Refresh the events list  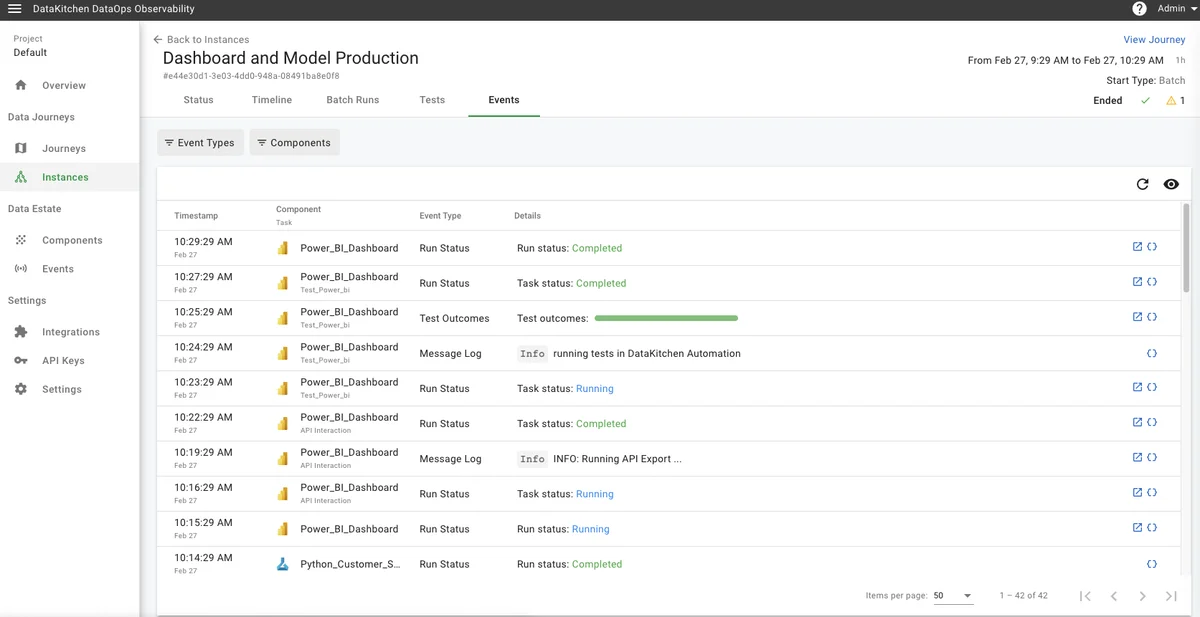click(x=1143, y=184)
